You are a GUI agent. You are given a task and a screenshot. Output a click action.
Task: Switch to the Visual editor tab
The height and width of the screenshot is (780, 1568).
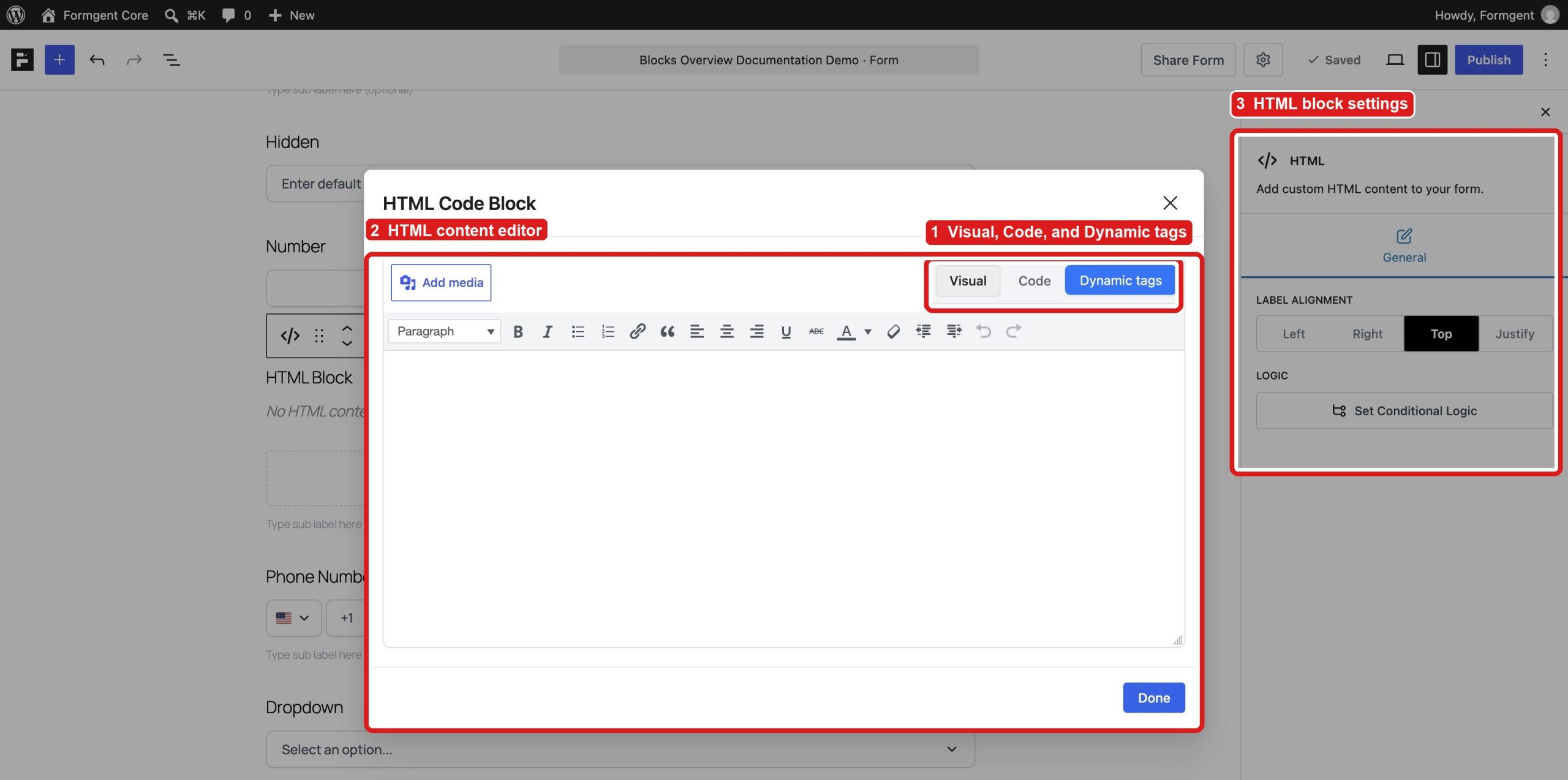pyautogui.click(x=968, y=280)
